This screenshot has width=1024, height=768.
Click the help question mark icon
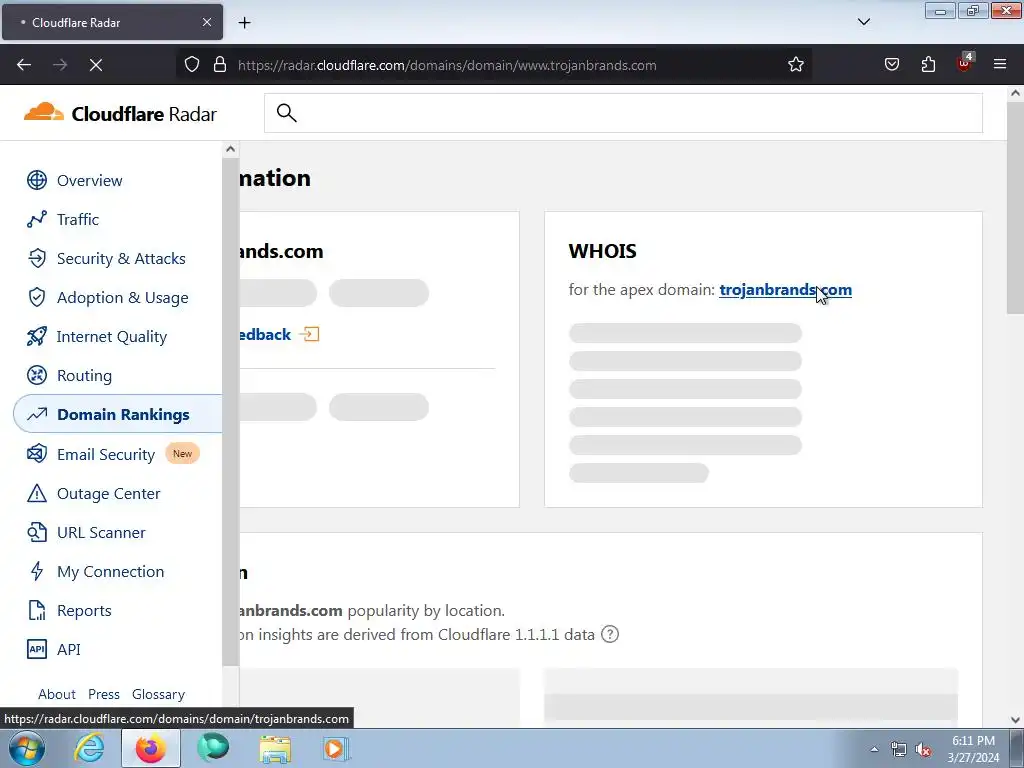[609, 634]
